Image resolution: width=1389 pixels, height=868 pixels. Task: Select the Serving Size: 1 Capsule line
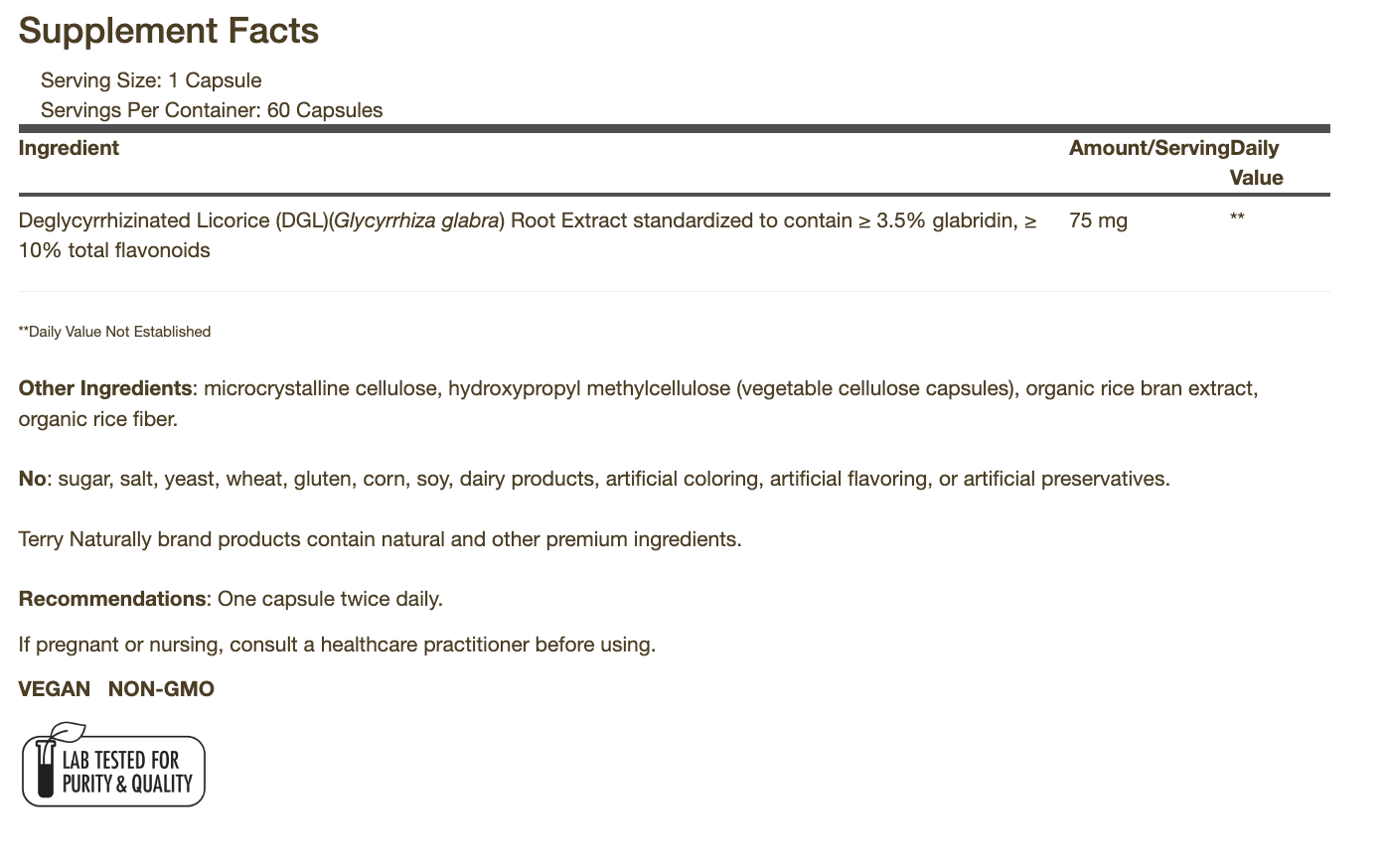pyautogui.click(x=151, y=80)
